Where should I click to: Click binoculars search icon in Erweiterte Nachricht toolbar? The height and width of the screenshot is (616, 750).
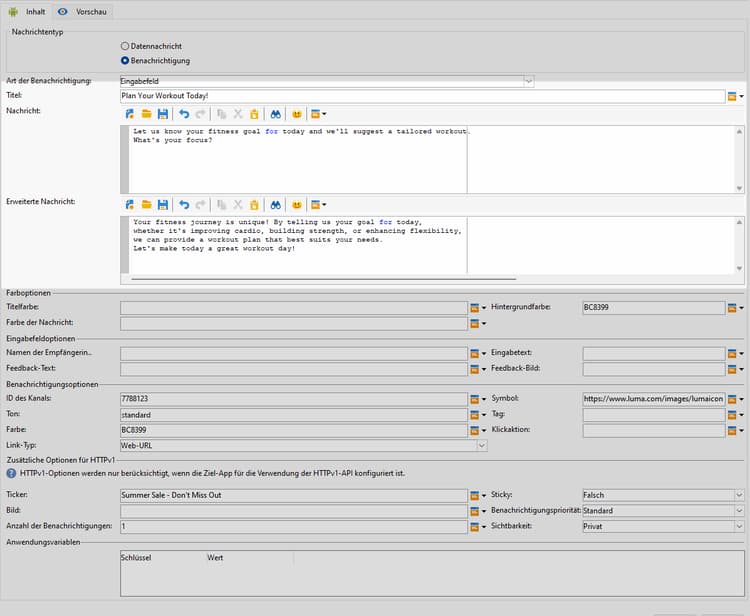[276, 204]
